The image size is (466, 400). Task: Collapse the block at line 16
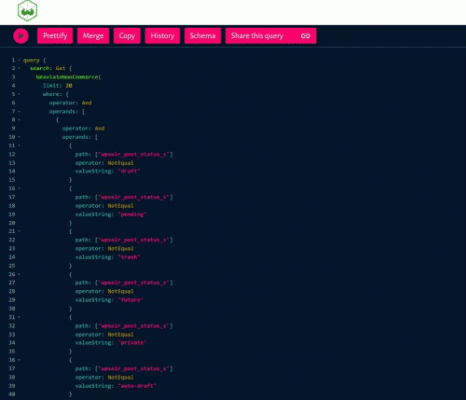pos(19,188)
